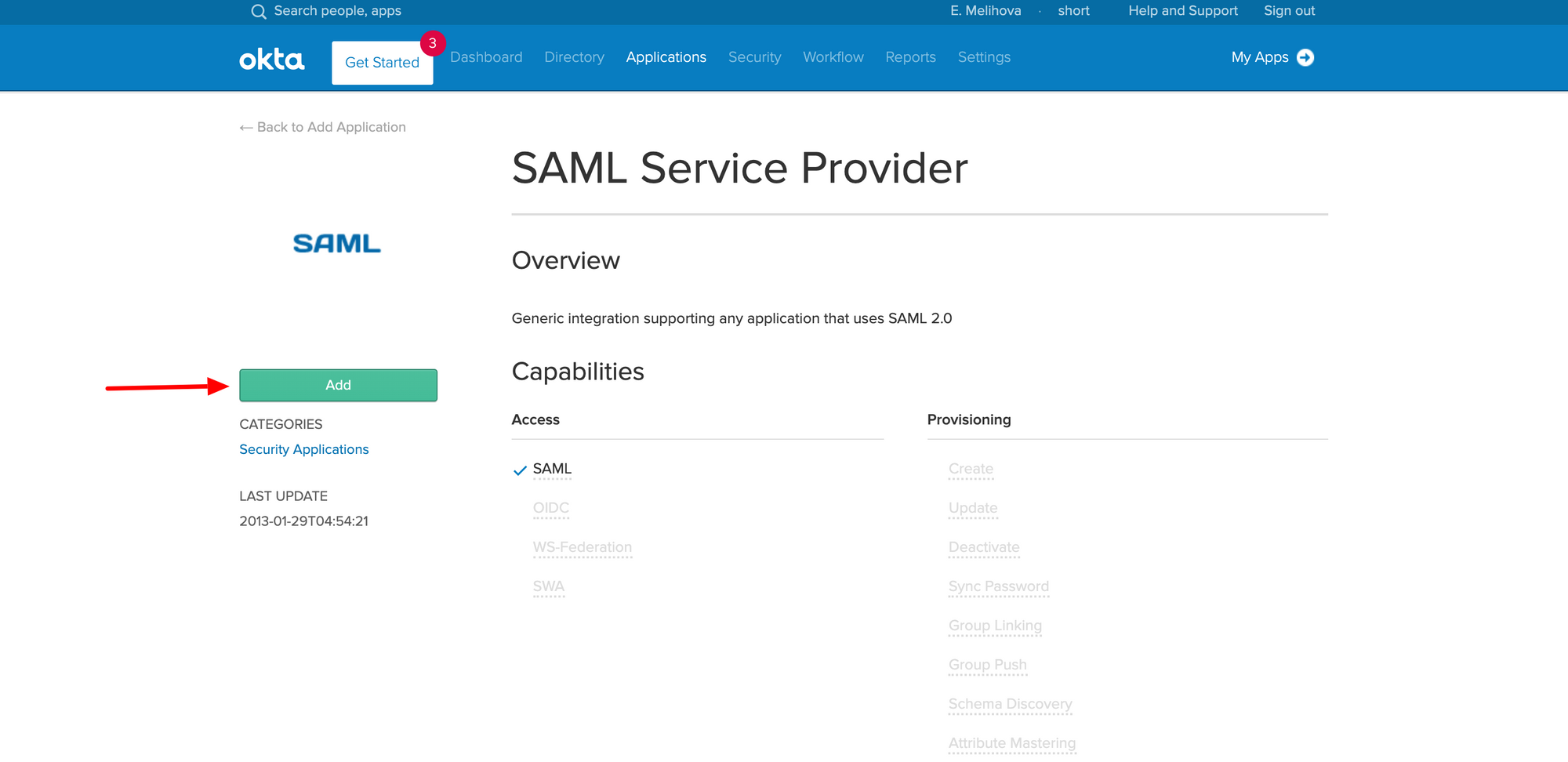The width and height of the screenshot is (1568, 762).
Task: Open the Security Applications category link
Action: tap(304, 449)
